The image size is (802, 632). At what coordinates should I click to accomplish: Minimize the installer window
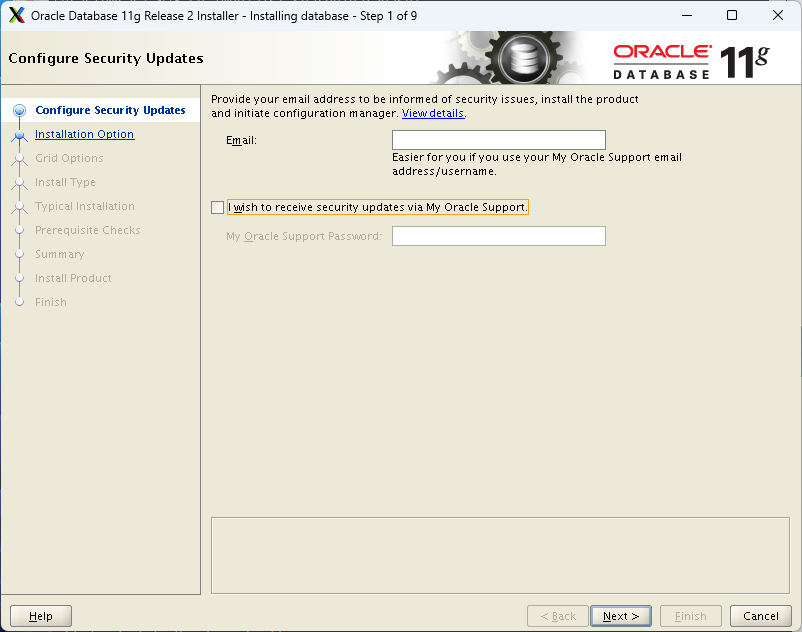click(x=687, y=15)
